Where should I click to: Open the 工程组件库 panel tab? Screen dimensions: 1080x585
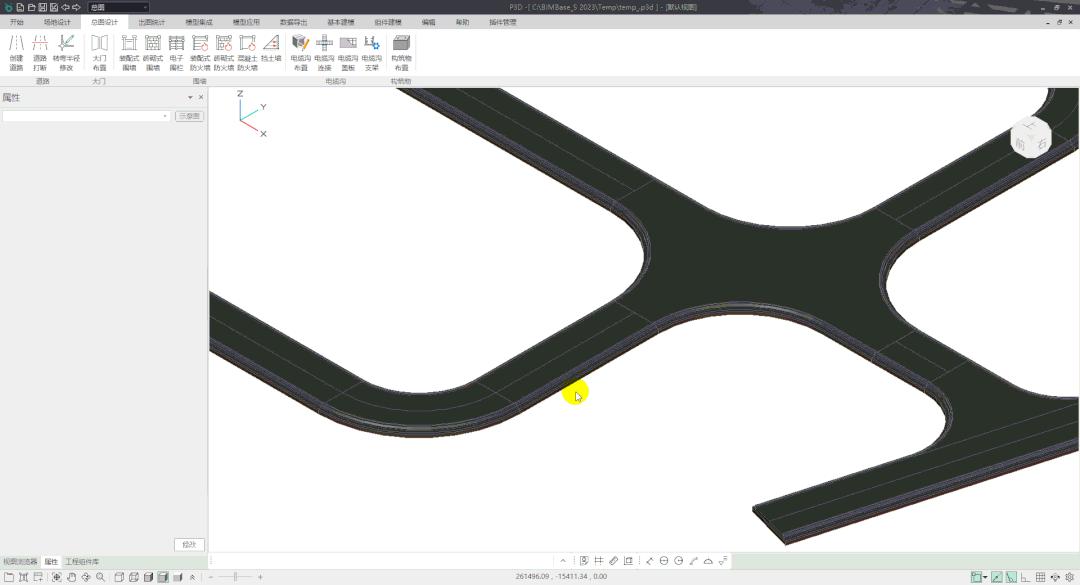click(82, 562)
